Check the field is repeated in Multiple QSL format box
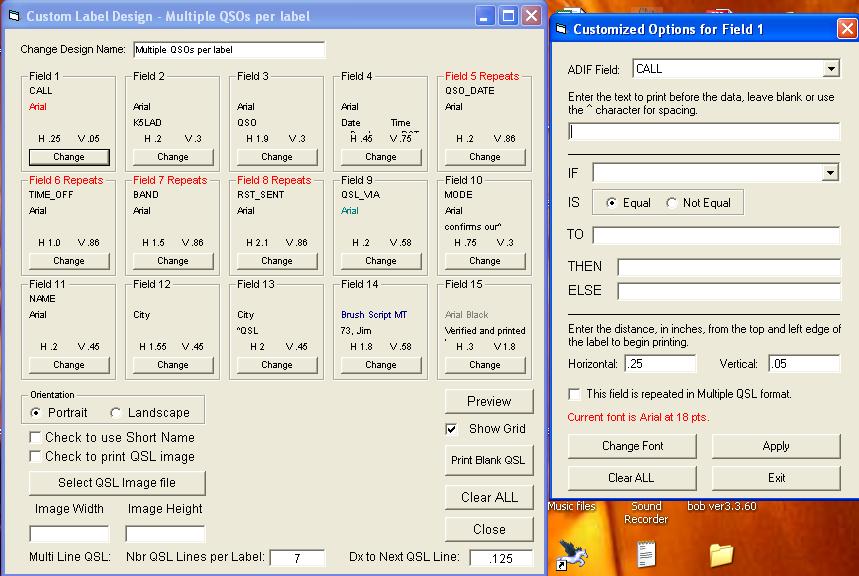Viewport: 859px width, 576px height. (x=574, y=394)
